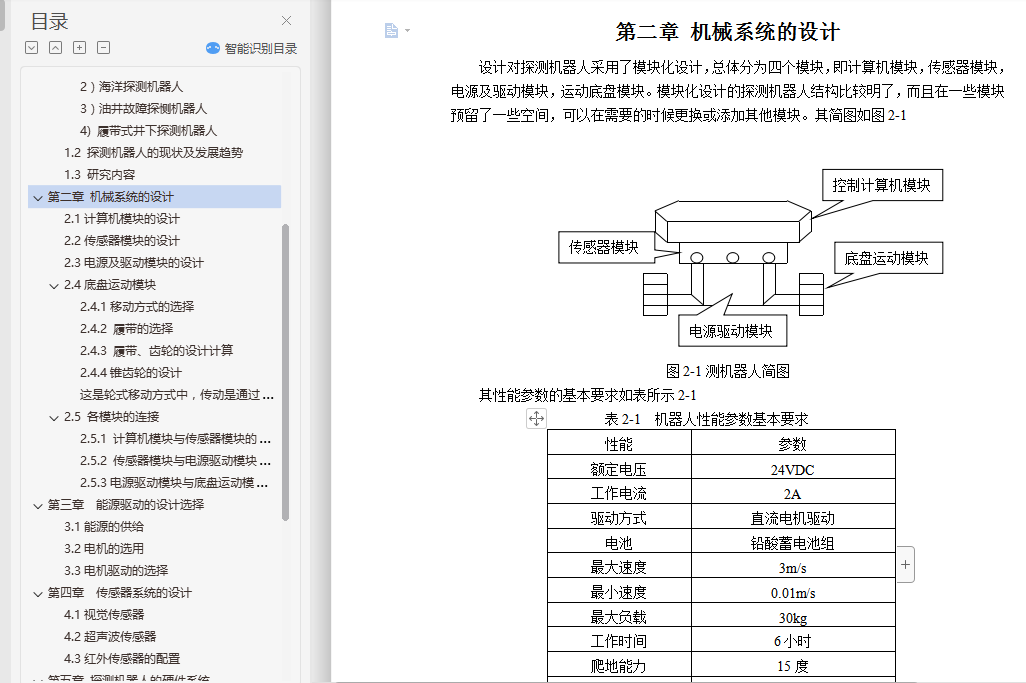Click the 第二章 机械系统的设计 page title
Image resolution: width=1026 pixels, height=683 pixels.
click(727, 31)
